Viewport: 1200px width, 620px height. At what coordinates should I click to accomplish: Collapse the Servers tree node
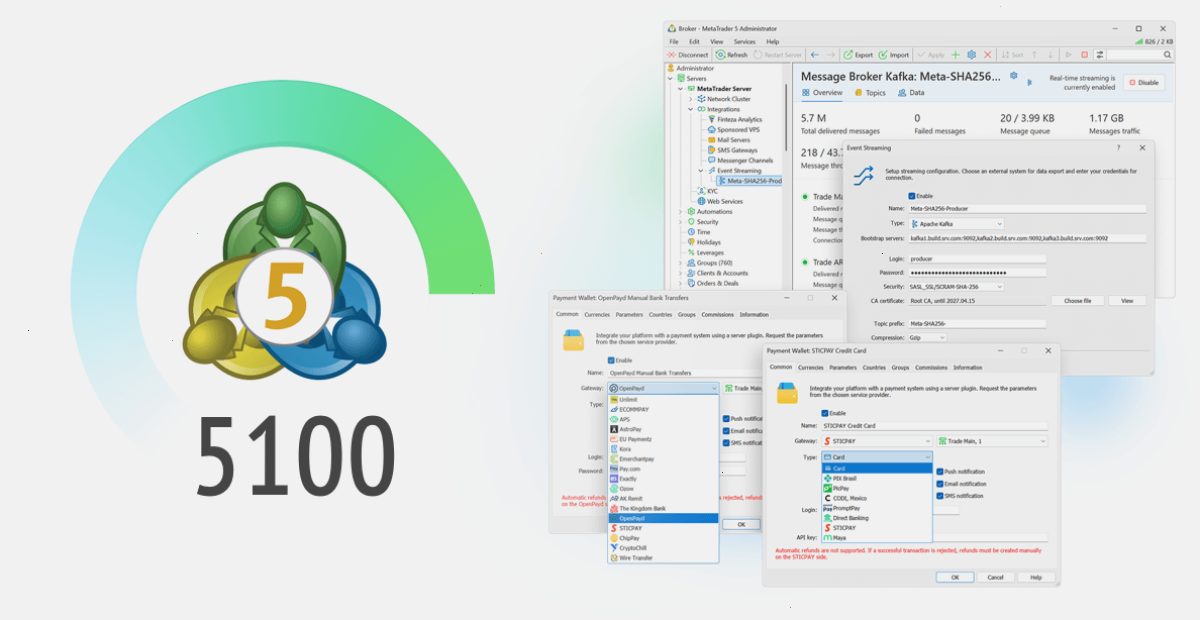point(670,78)
